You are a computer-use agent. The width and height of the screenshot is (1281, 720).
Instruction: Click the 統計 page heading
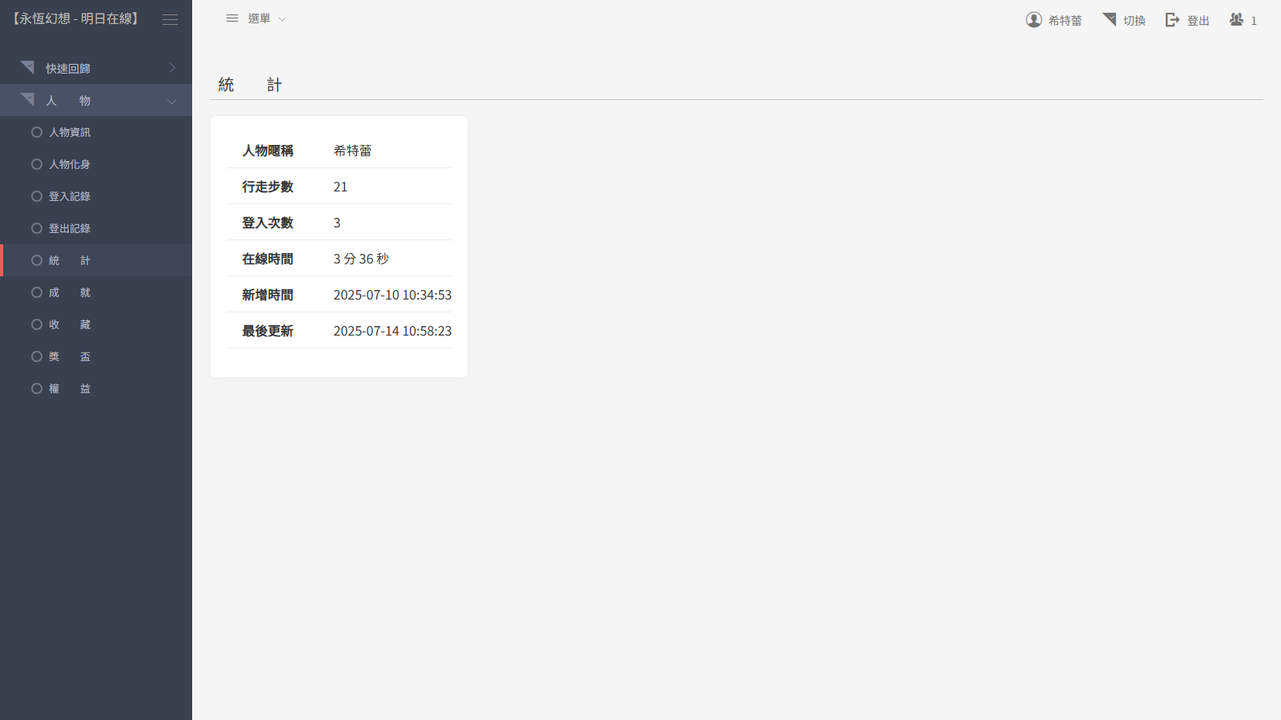[x=250, y=85]
